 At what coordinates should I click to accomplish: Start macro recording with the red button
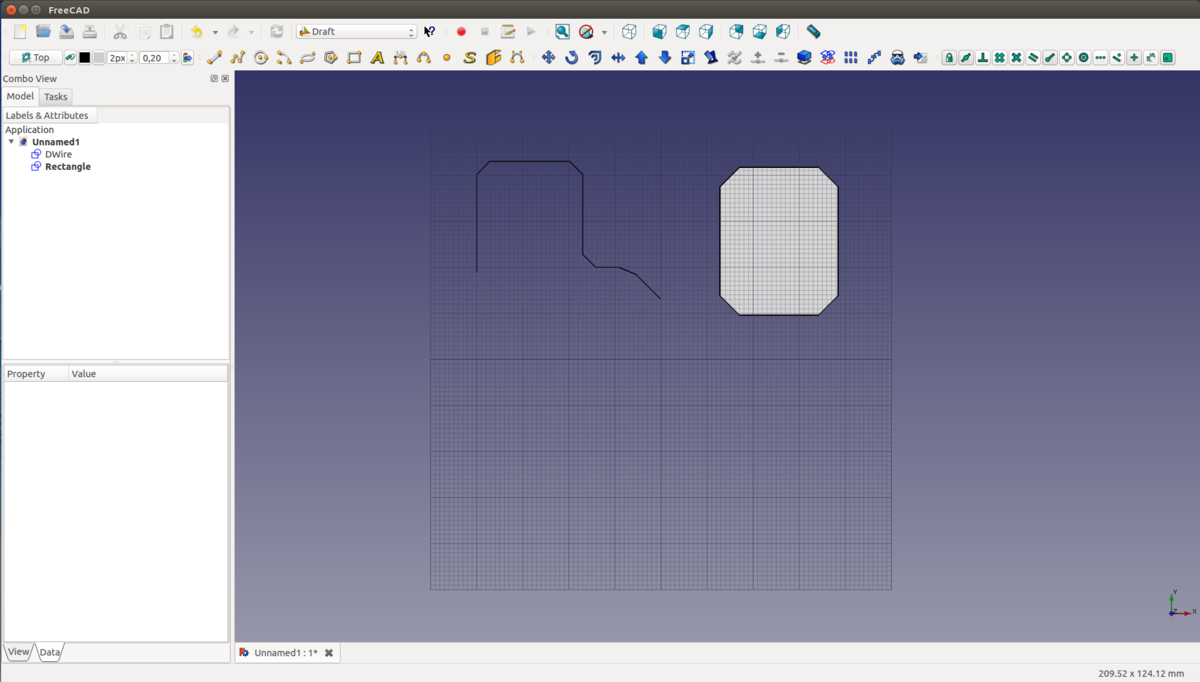tap(461, 32)
